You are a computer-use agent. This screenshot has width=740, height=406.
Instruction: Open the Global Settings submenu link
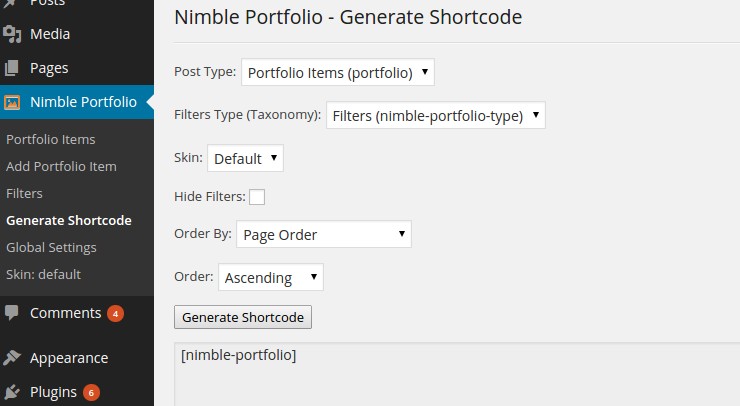tap(51, 247)
